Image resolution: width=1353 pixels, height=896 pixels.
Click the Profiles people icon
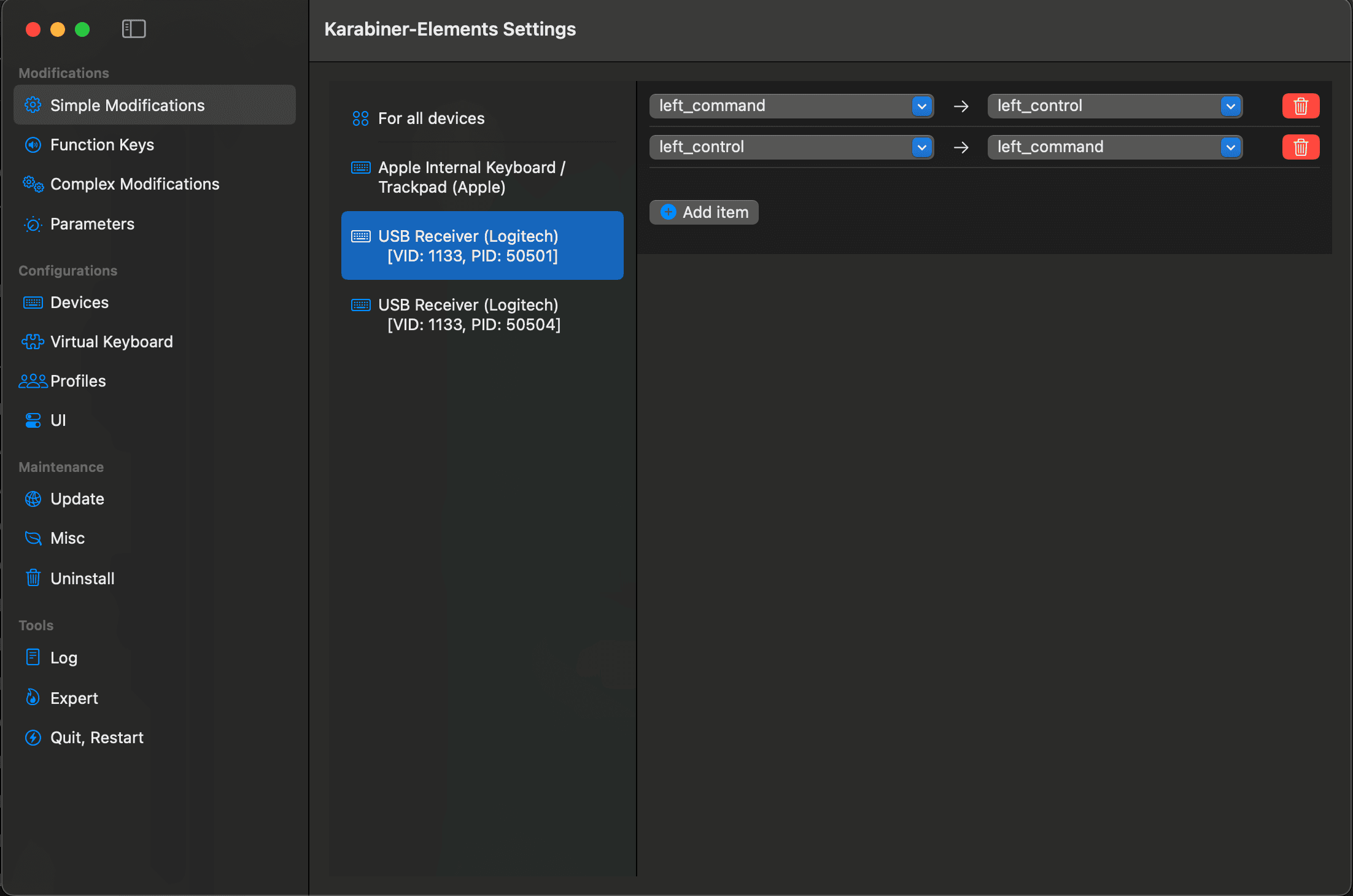pyautogui.click(x=33, y=381)
